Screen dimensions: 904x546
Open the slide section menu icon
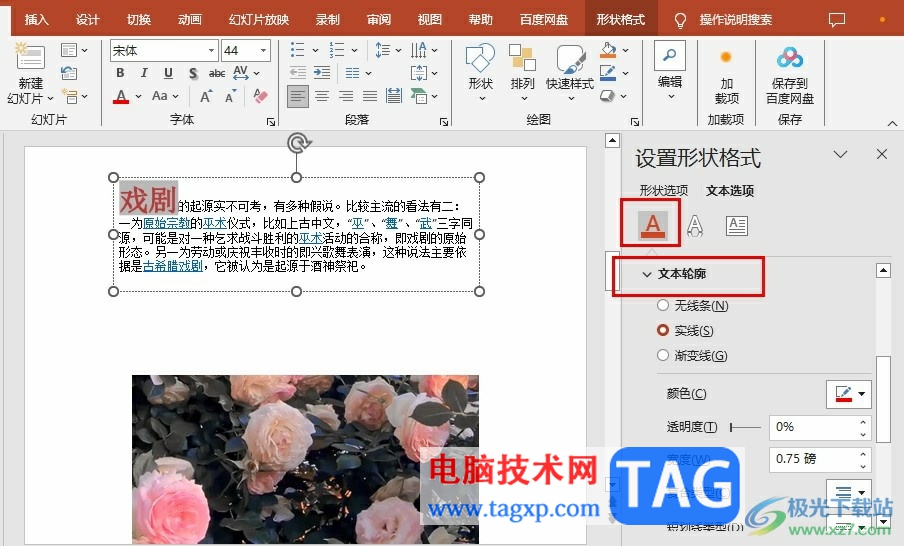(x=74, y=96)
